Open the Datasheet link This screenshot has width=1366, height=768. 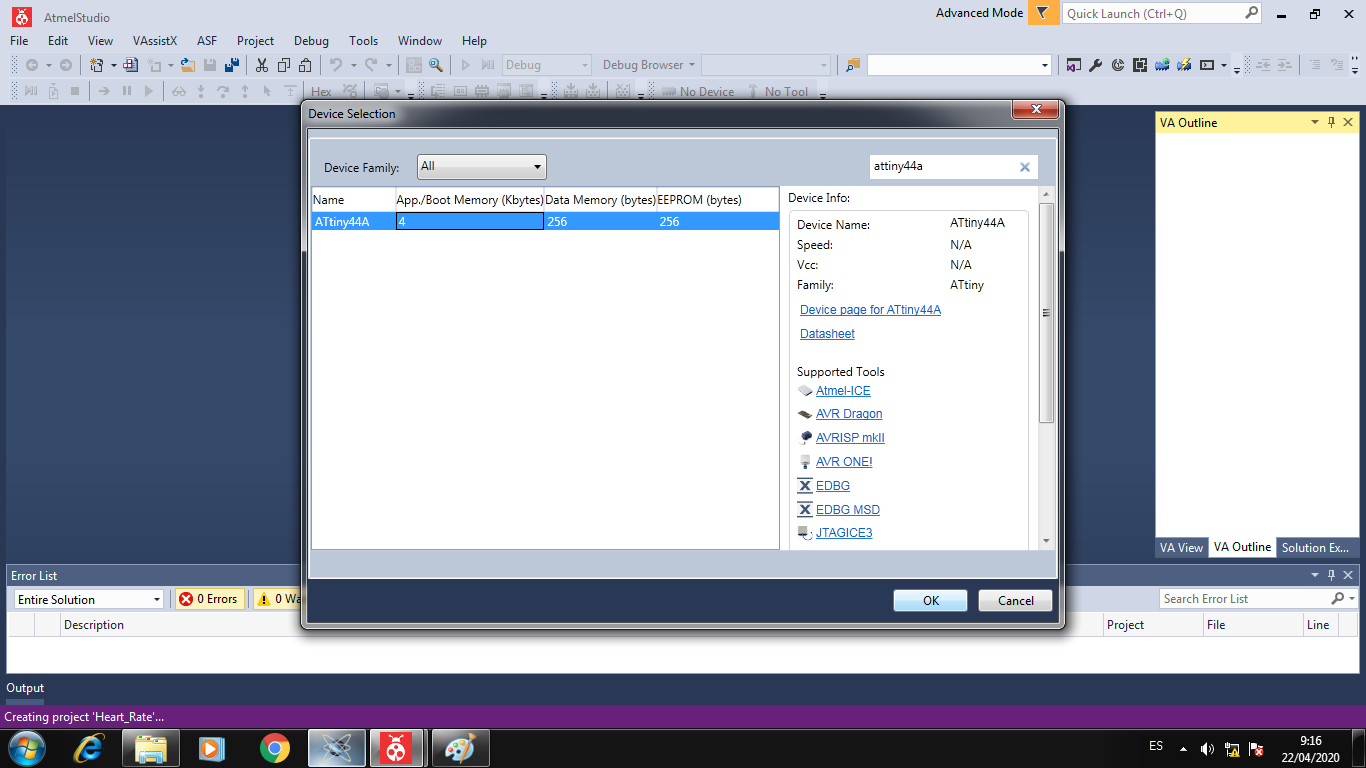[827, 334]
